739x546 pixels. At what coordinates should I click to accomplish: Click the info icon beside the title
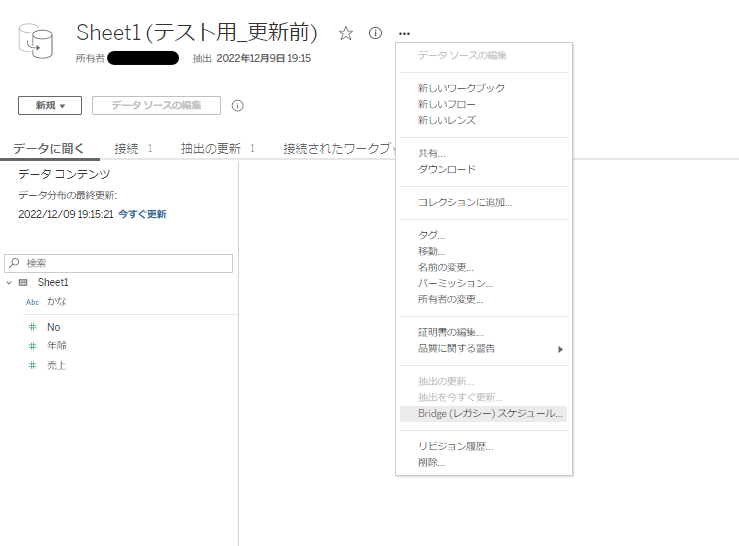(x=375, y=33)
